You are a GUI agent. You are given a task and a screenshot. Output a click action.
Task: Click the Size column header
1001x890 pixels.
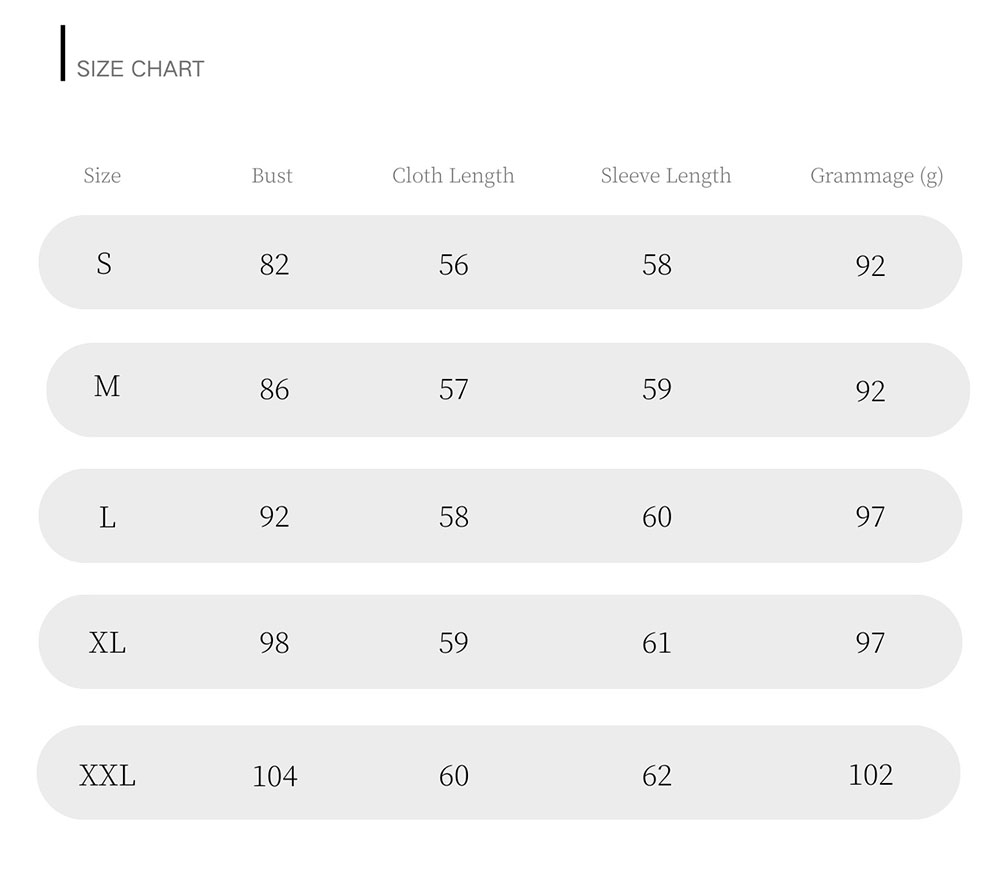pyautogui.click(x=102, y=176)
